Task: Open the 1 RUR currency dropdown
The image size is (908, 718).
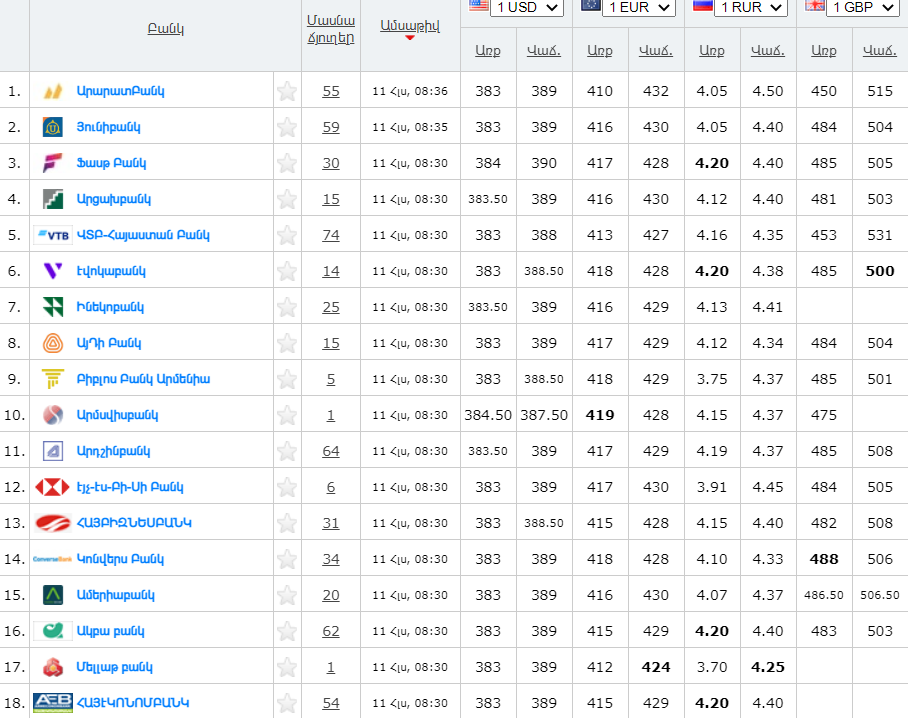Action: (x=750, y=8)
